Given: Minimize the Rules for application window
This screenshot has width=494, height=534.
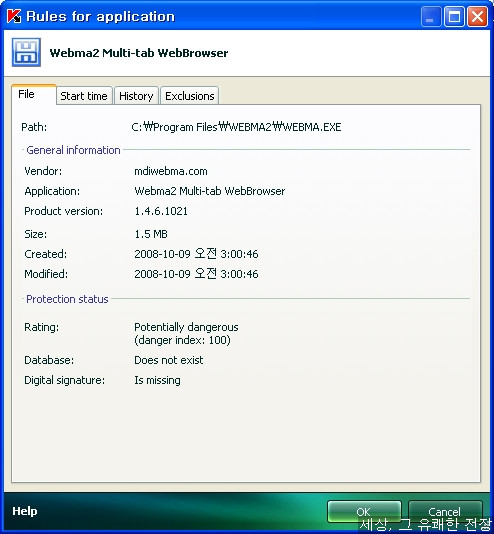Looking at the screenshot, I should [x=431, y=16].
